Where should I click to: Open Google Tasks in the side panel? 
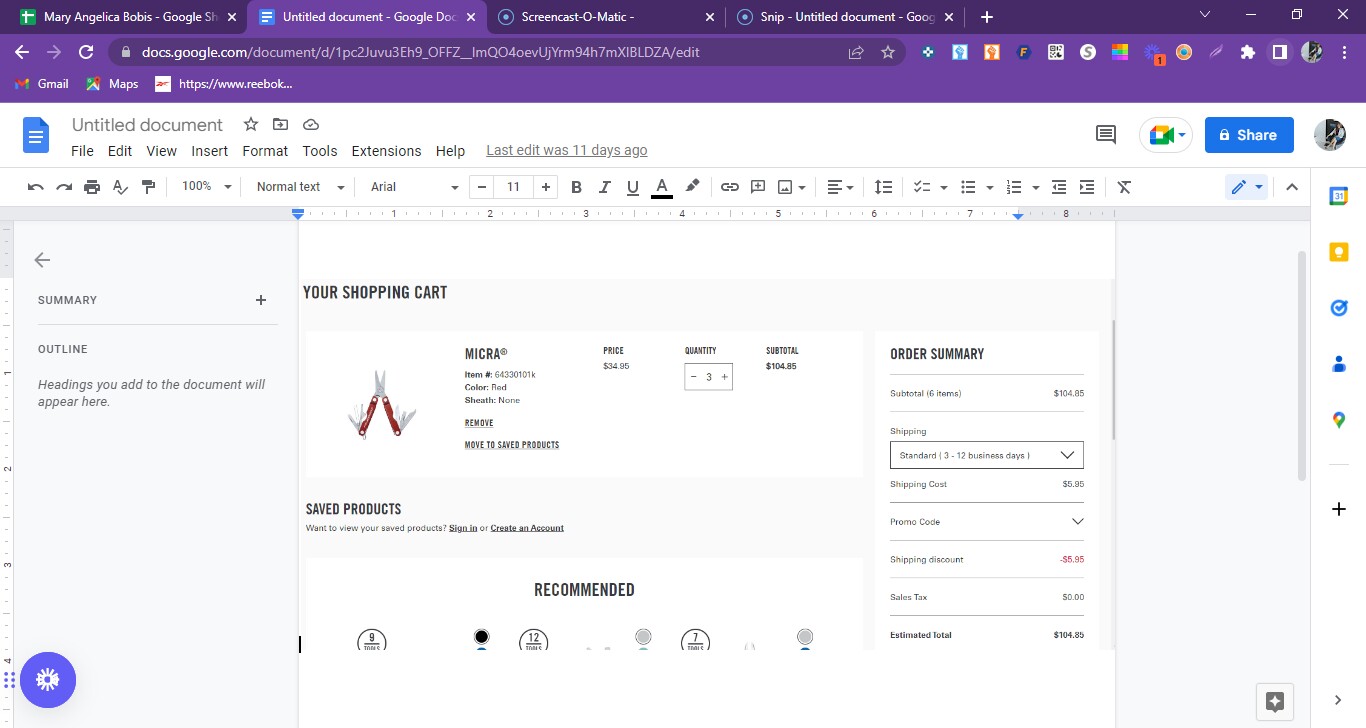click(x=1338, y=307)
